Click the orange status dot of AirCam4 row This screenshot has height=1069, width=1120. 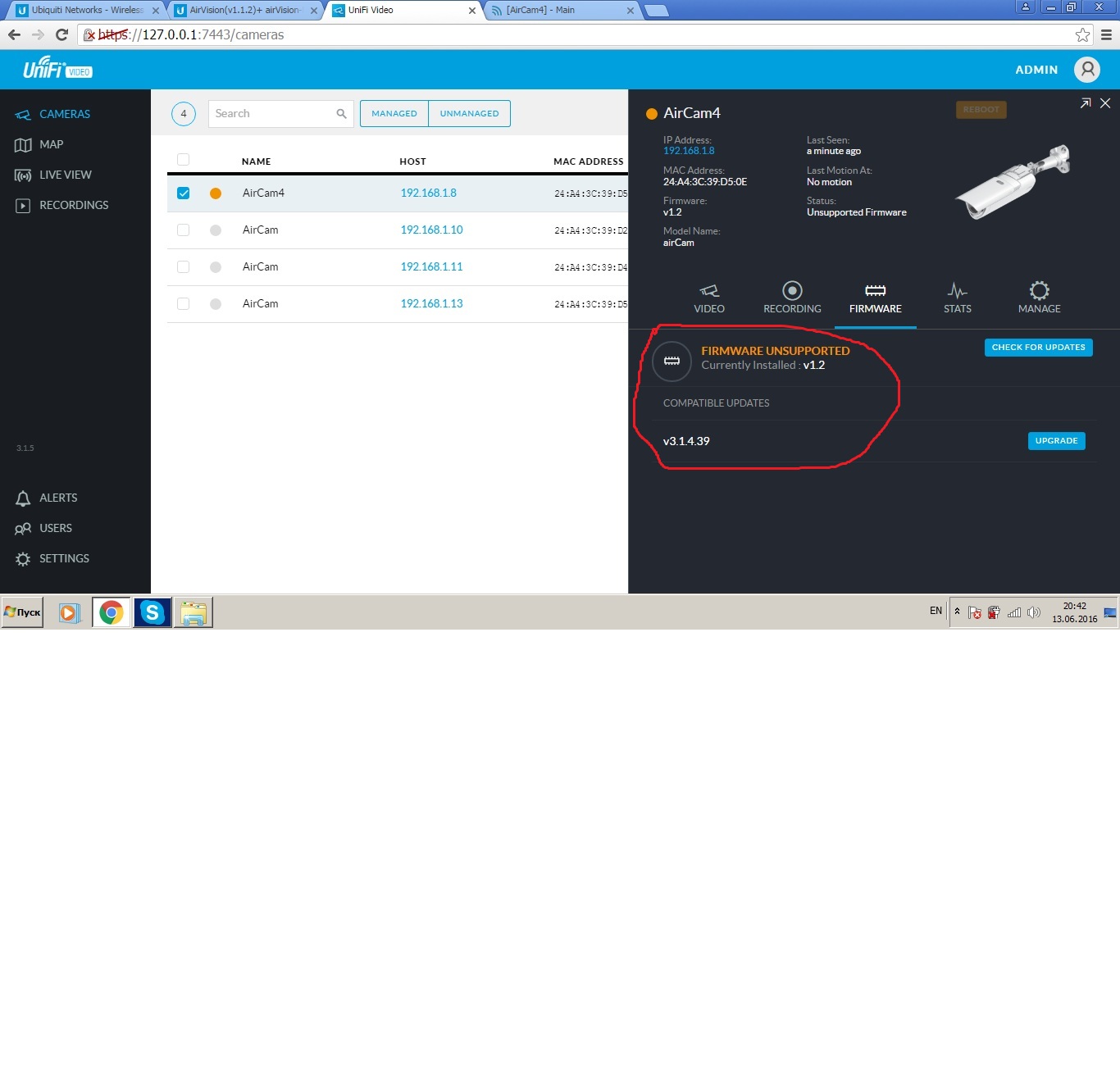(216, 193)
